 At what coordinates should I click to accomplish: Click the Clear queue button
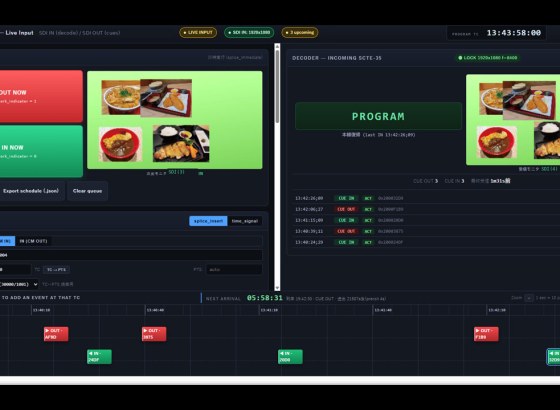(x=88, y=191)
